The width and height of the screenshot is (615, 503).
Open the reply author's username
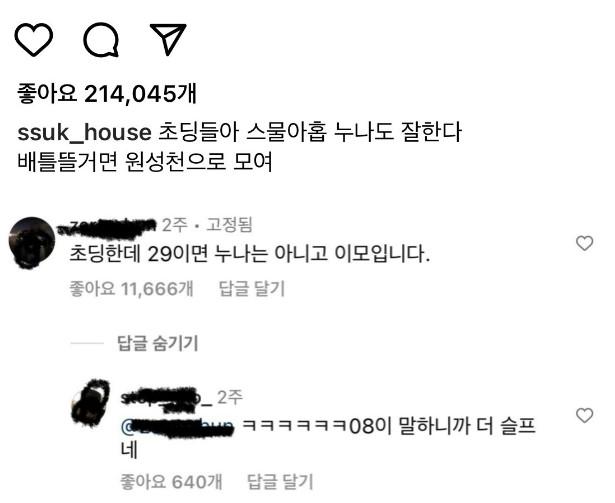pyautogui.click(x=167, y=398)
